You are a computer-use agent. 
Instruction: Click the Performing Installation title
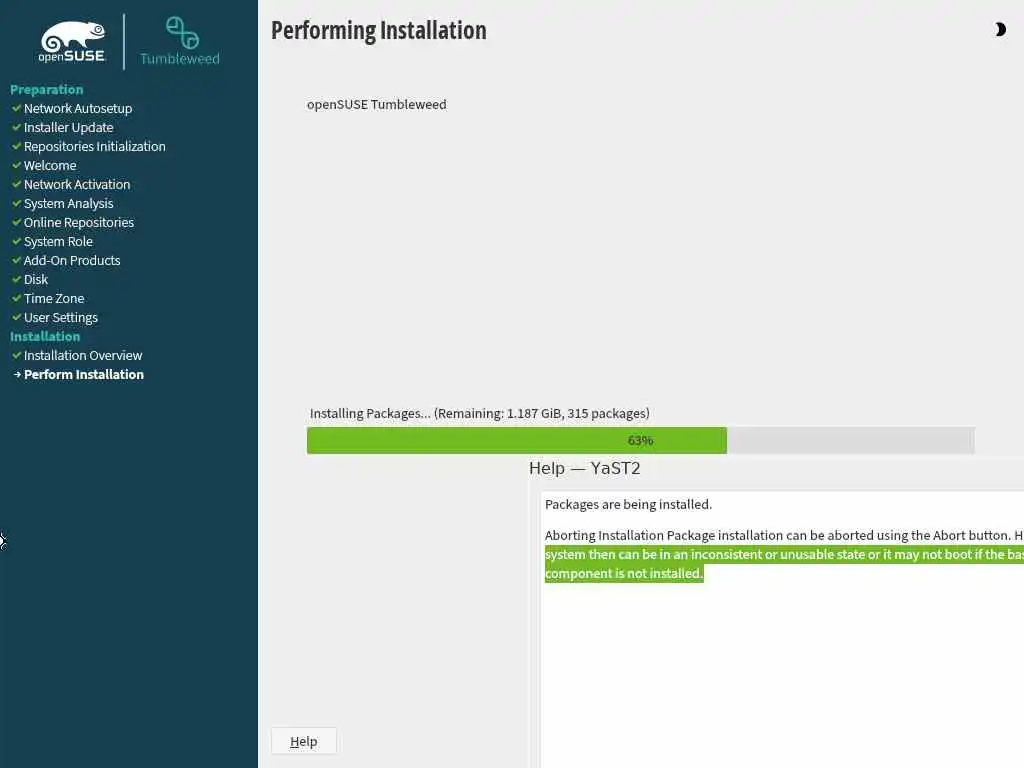click(x=379, y=30)
